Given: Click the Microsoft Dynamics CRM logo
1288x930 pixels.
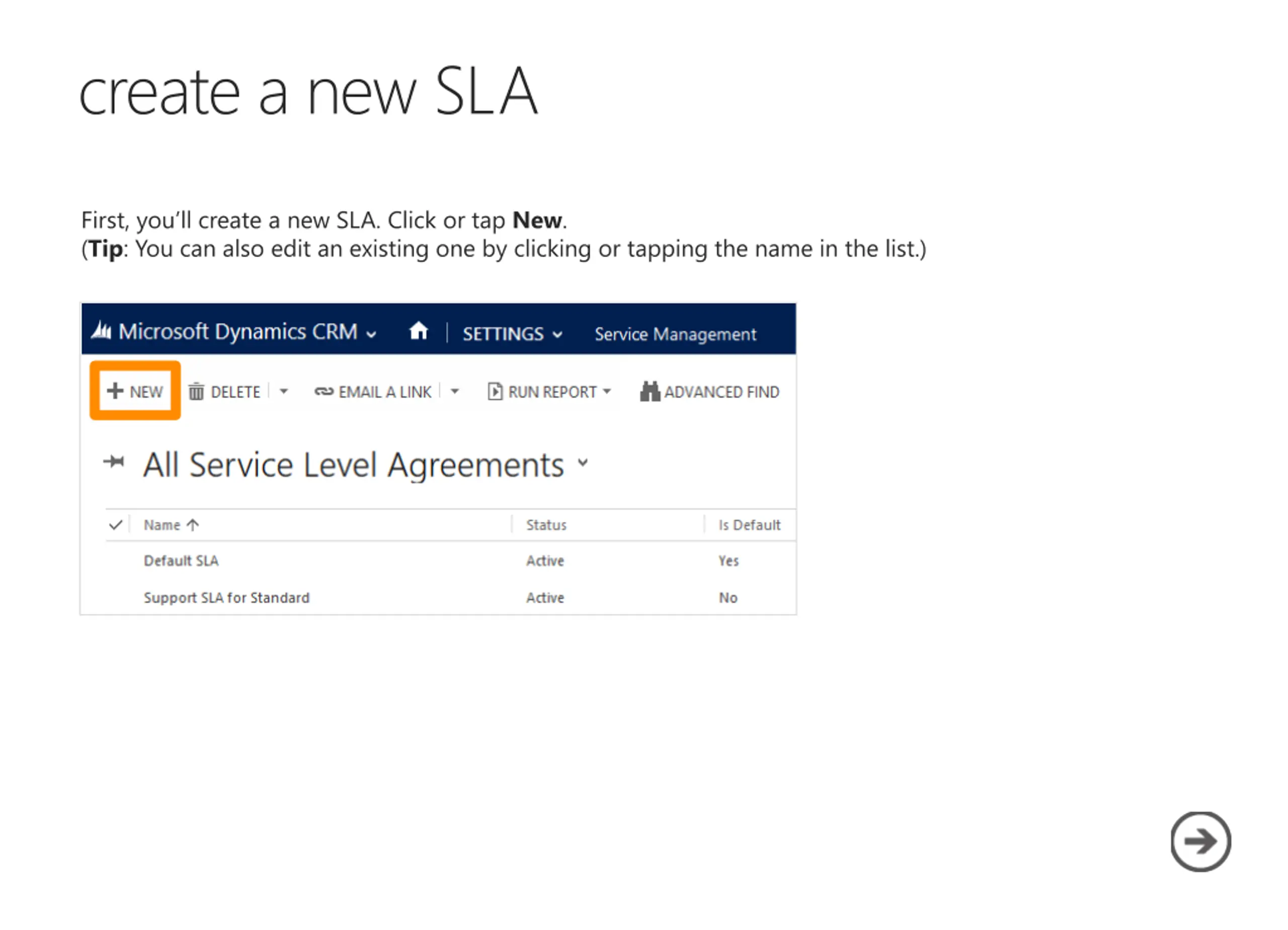Looking at the screenshot, I should tap(102, 331).
